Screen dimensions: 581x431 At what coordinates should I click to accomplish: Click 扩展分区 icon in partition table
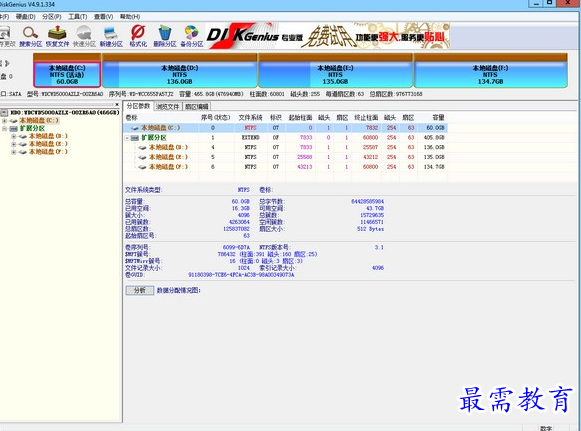point(135,138)
